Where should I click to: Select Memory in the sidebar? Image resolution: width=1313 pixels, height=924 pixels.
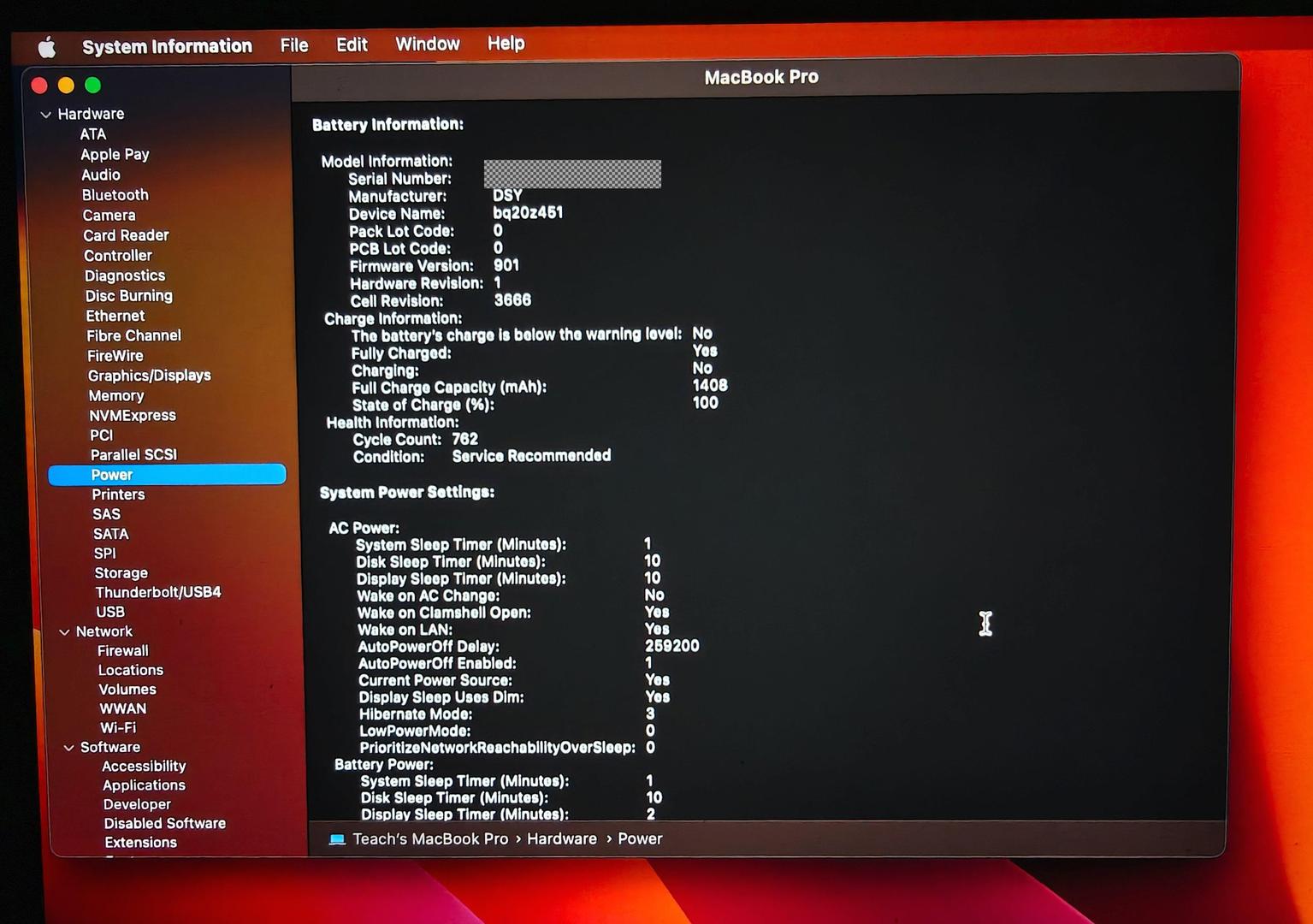tap(116, 396)
